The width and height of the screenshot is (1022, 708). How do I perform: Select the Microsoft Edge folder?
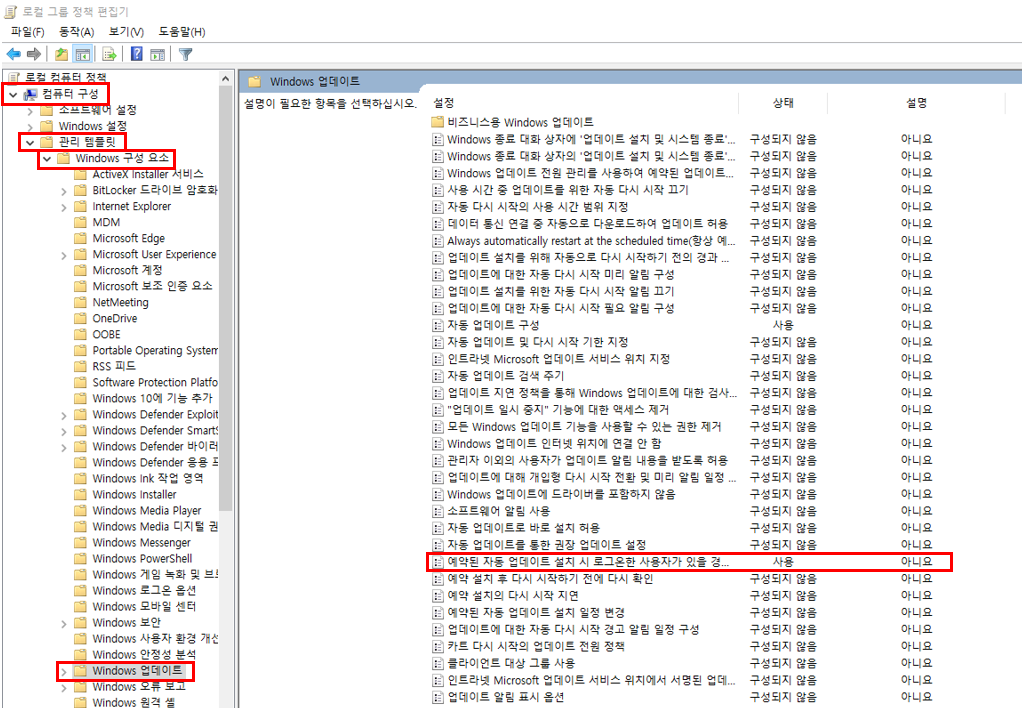click(x=128, y=238)
